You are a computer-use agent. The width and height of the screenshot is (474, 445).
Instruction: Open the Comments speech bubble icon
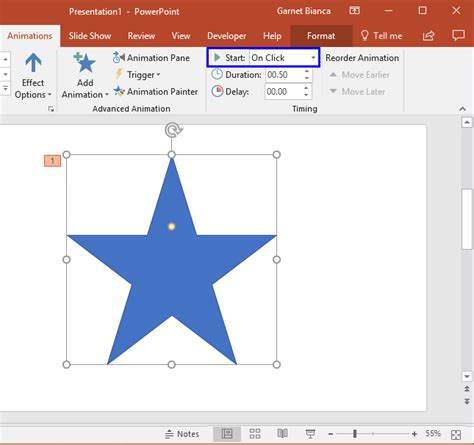(x=458, y=35)
